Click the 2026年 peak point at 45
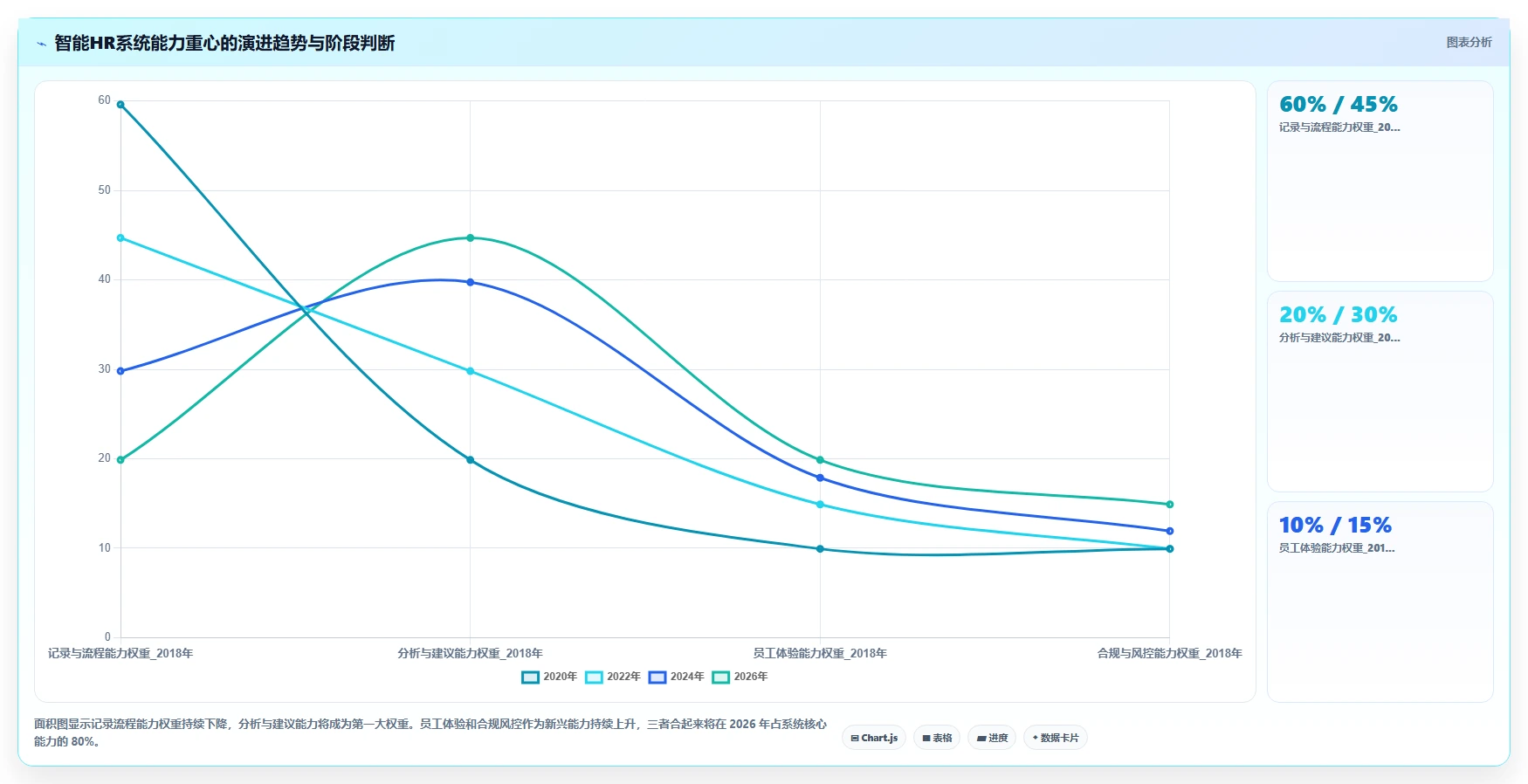 pyautogui.click(x=471, y=237)
